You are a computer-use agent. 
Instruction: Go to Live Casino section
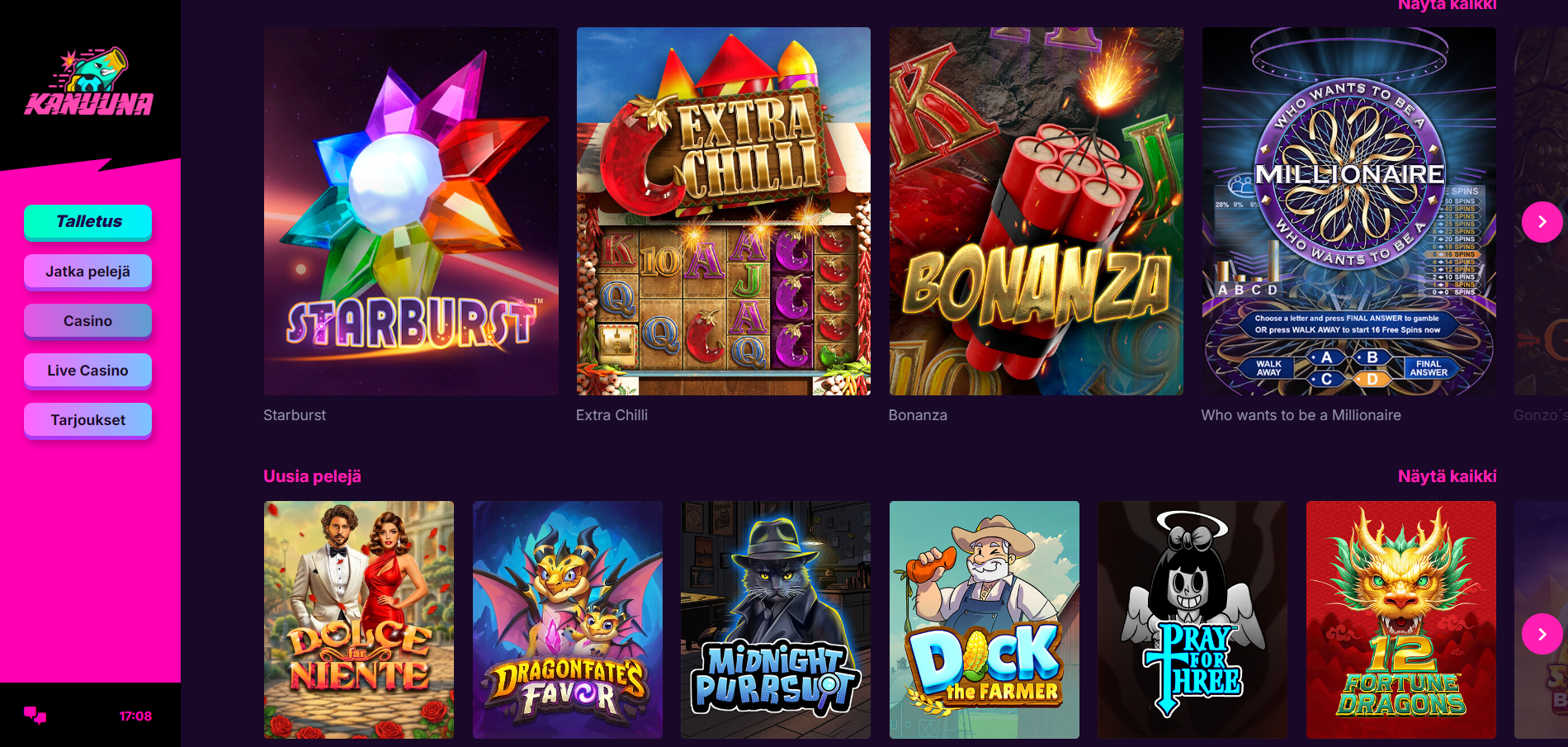[x=88, y=371]
